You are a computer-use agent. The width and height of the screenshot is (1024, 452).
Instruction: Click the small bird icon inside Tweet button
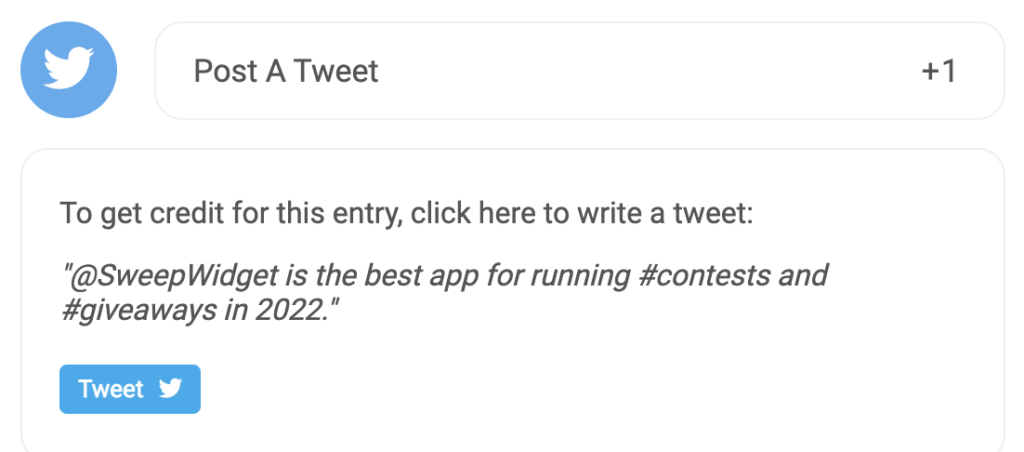click(x=170, y=389)
